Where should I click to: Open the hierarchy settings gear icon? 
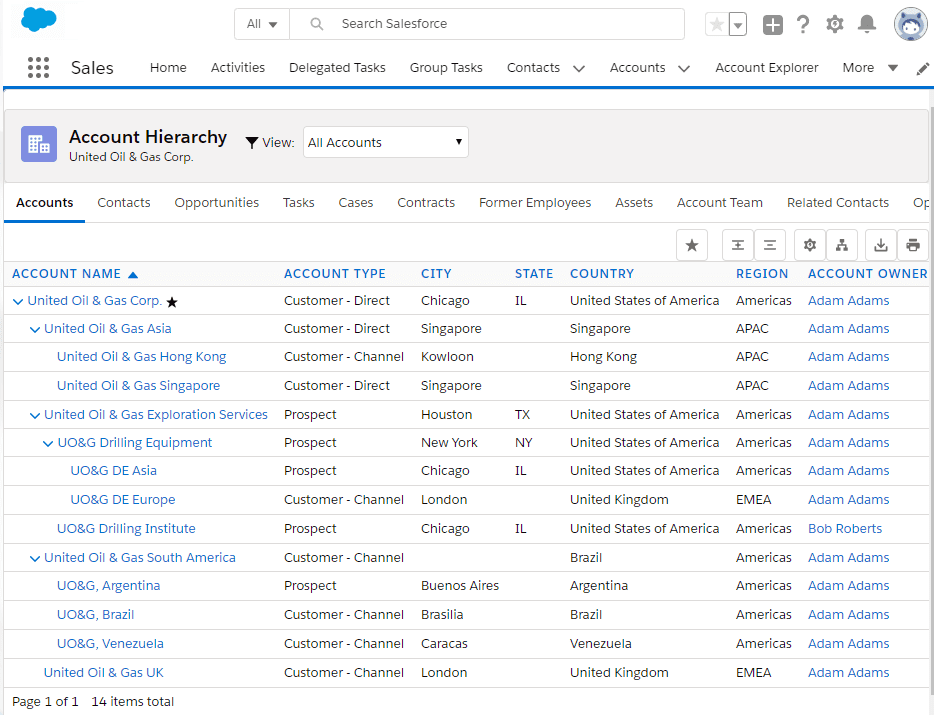pos(810,245)
